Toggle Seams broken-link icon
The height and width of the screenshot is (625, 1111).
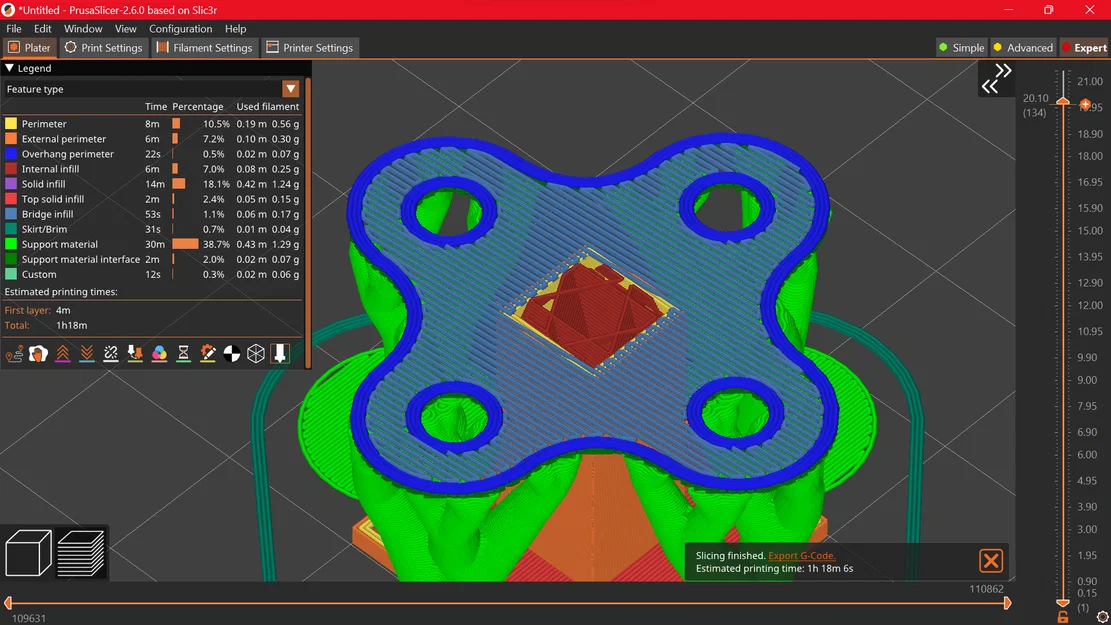coord(111,354)
